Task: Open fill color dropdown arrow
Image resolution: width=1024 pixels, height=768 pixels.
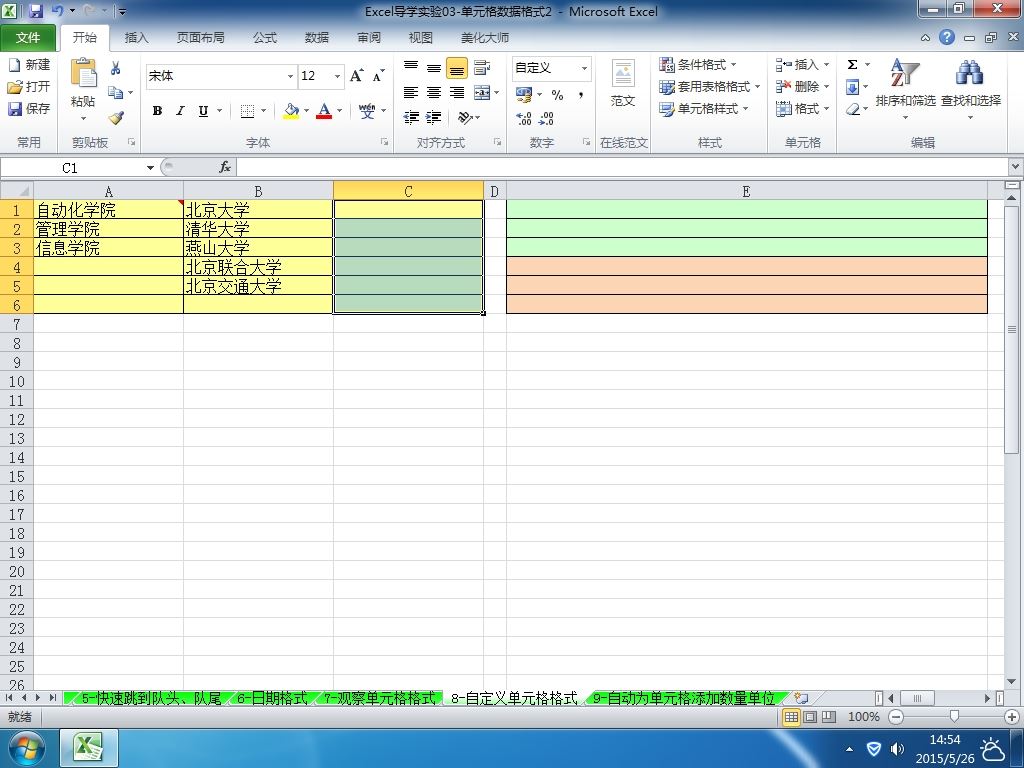Action: (x=306, y=111)
